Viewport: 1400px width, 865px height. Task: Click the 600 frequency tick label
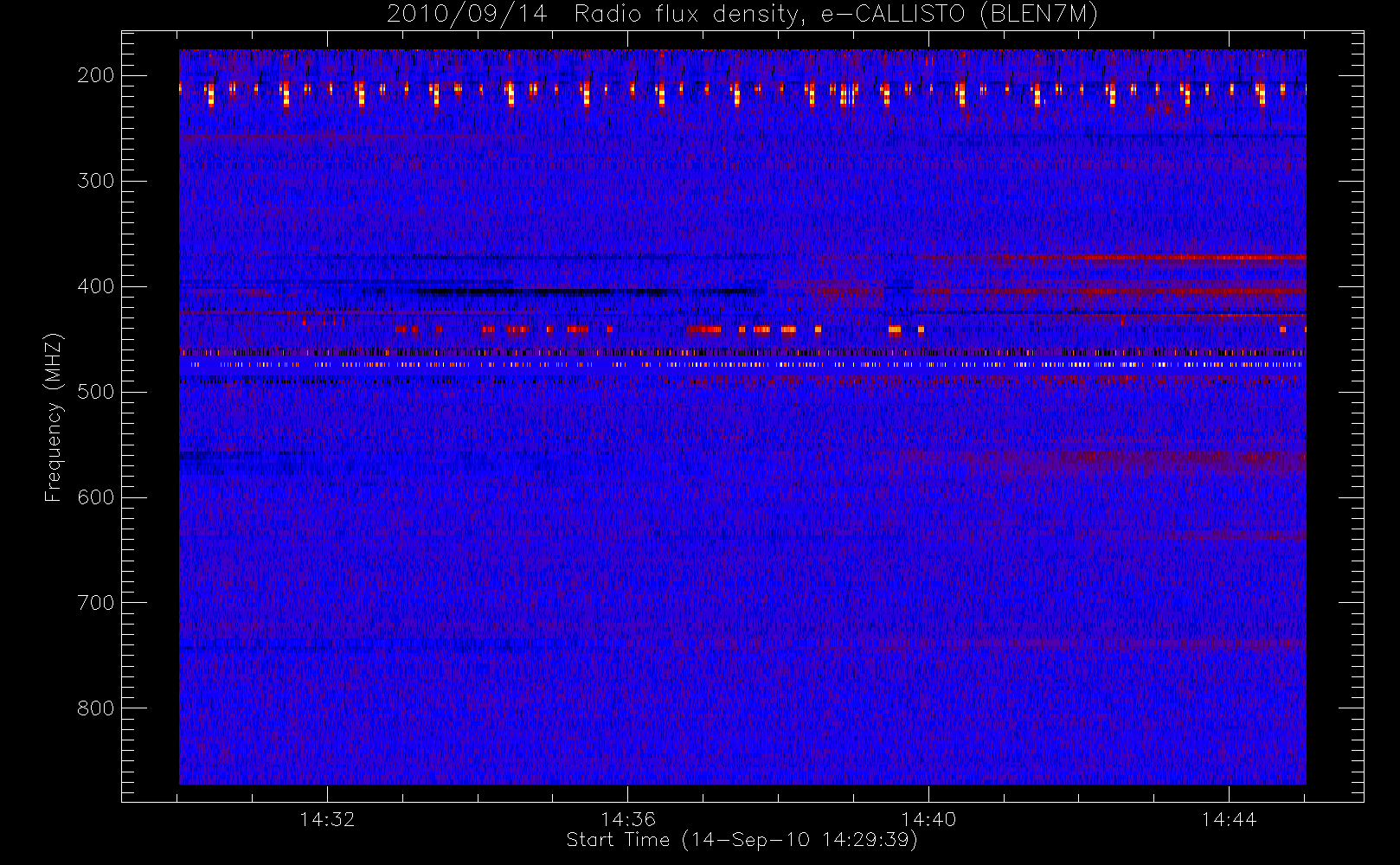click(x=96, y=497)
